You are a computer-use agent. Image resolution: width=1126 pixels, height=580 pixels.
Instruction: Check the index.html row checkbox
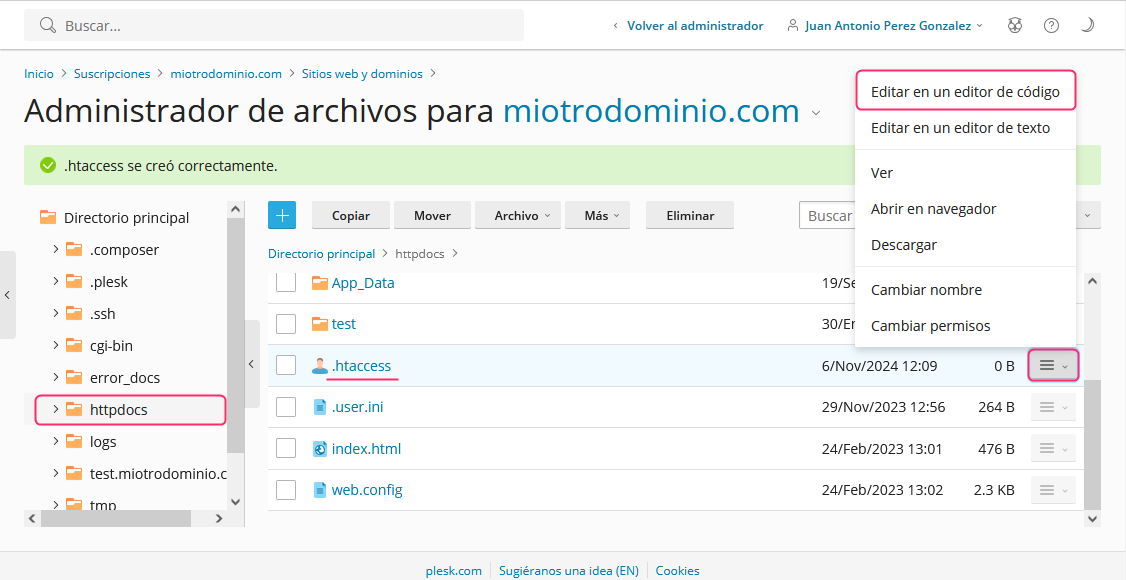click(286, 449)
